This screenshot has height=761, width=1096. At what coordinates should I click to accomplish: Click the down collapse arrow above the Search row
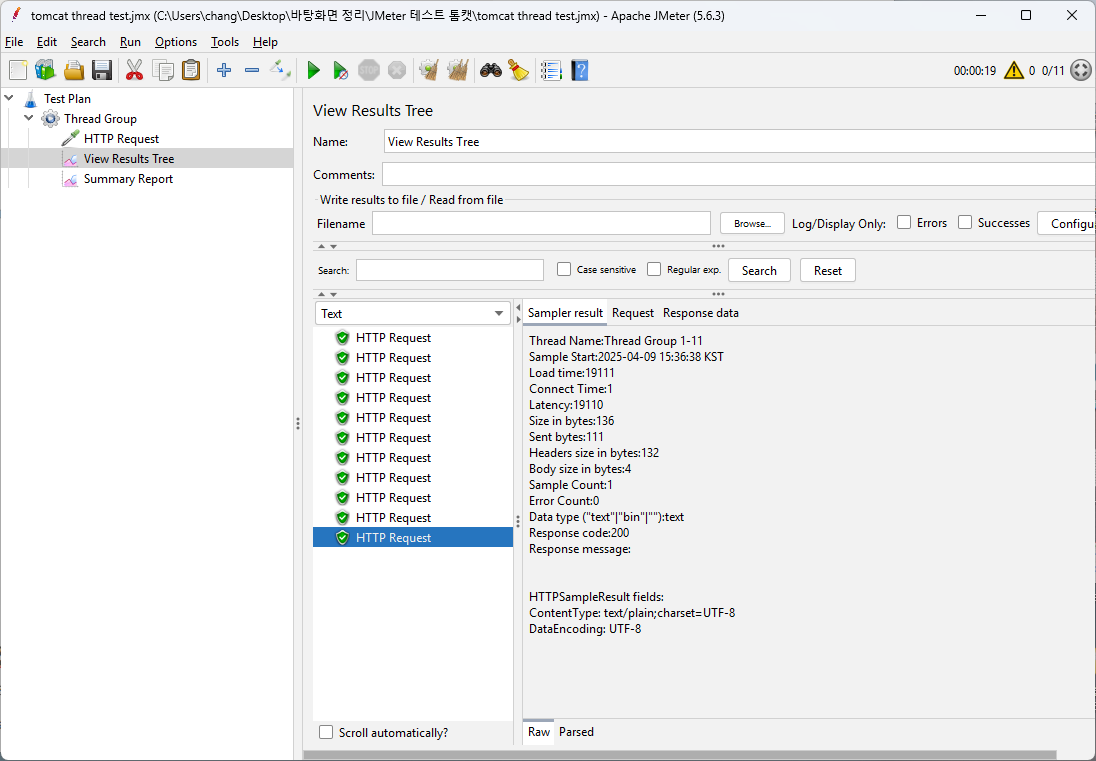333,246
